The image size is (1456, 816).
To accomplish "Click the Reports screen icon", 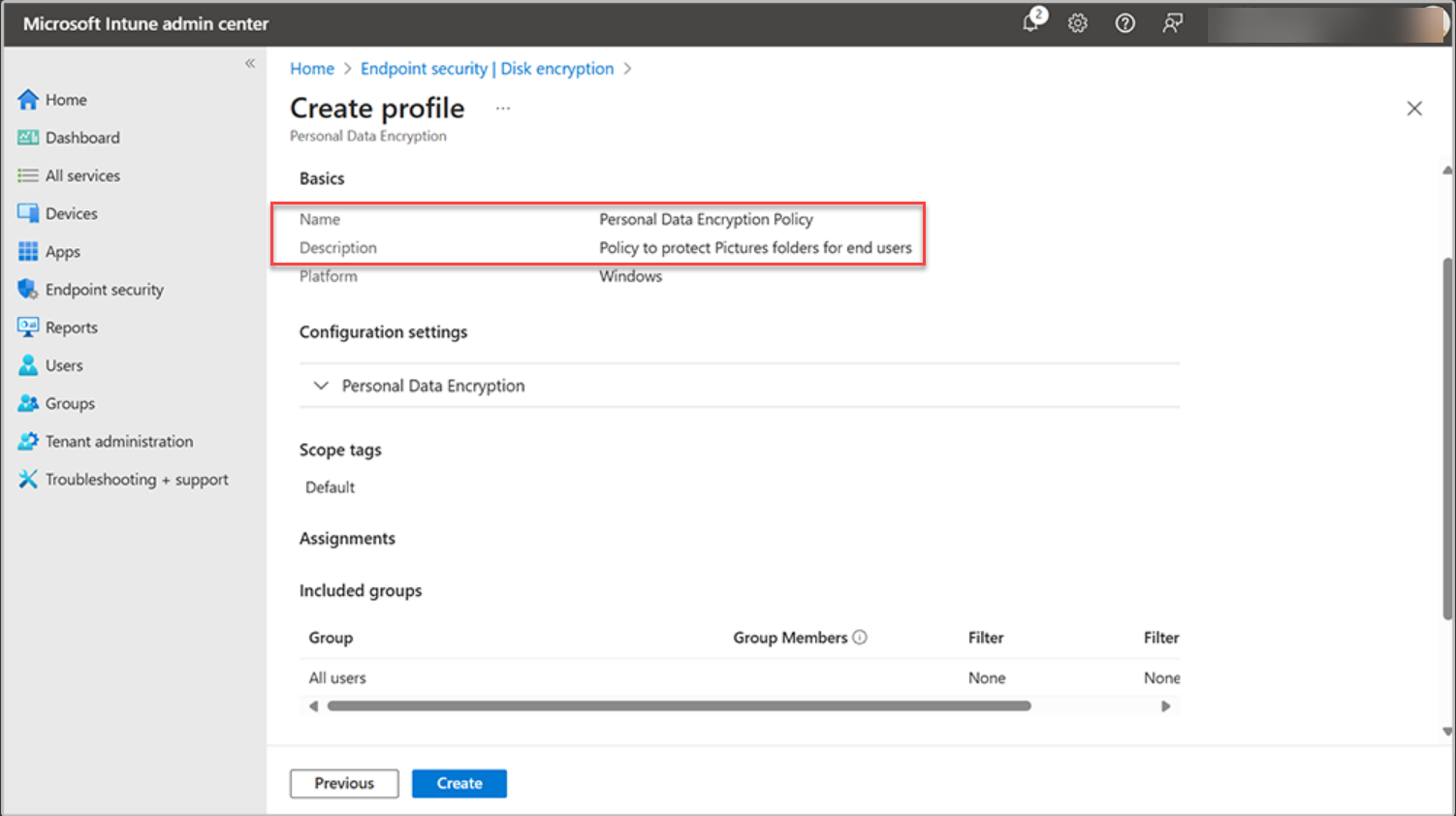I will click(28, 327).
